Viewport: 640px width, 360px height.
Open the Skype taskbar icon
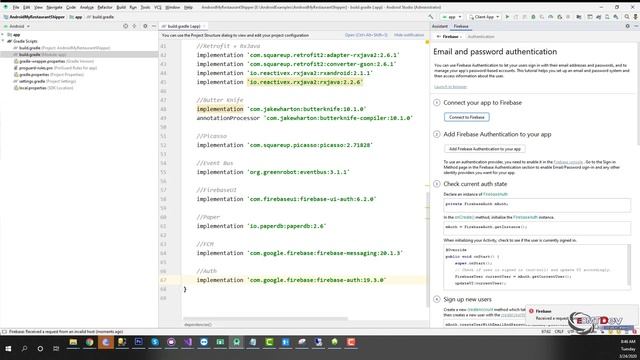(x=155, y=342)
